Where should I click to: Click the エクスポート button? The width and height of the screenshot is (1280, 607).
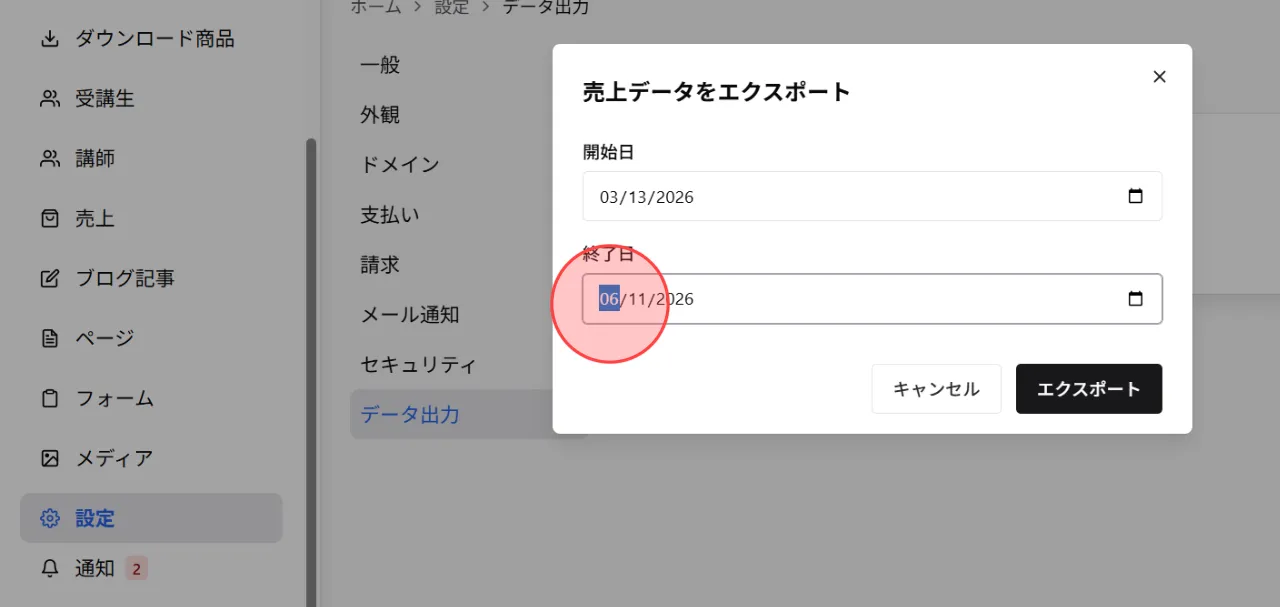point(1089,389)
